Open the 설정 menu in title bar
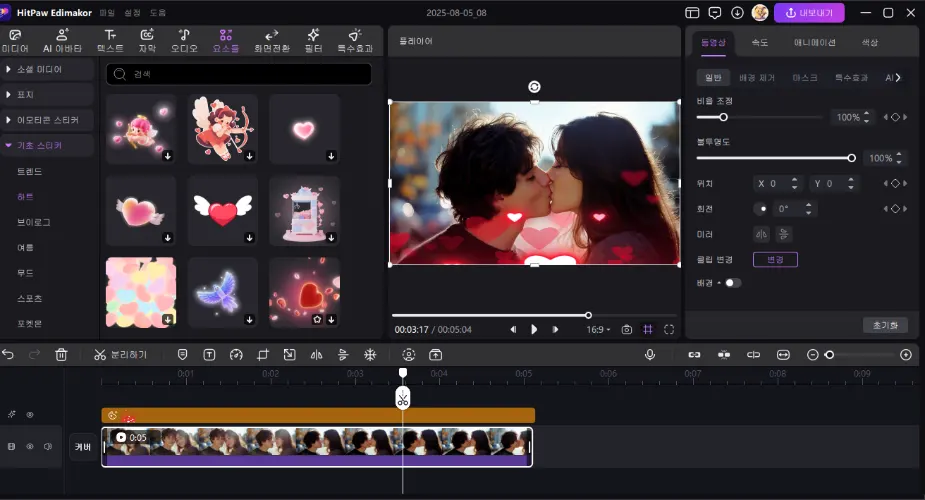Screen dimensions: 925x500 click(132, 12)
